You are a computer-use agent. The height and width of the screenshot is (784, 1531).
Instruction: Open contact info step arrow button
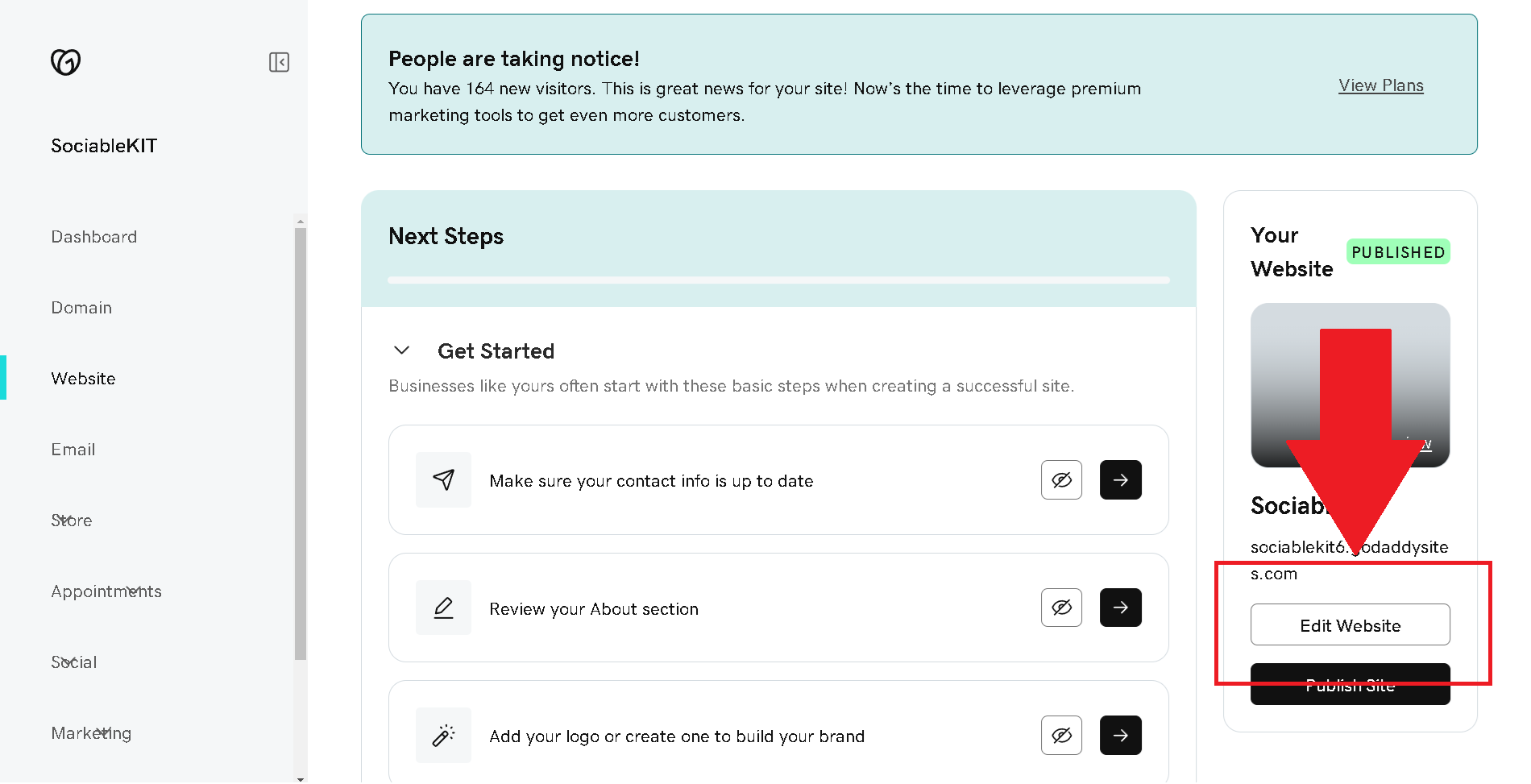pos(1120,480)
